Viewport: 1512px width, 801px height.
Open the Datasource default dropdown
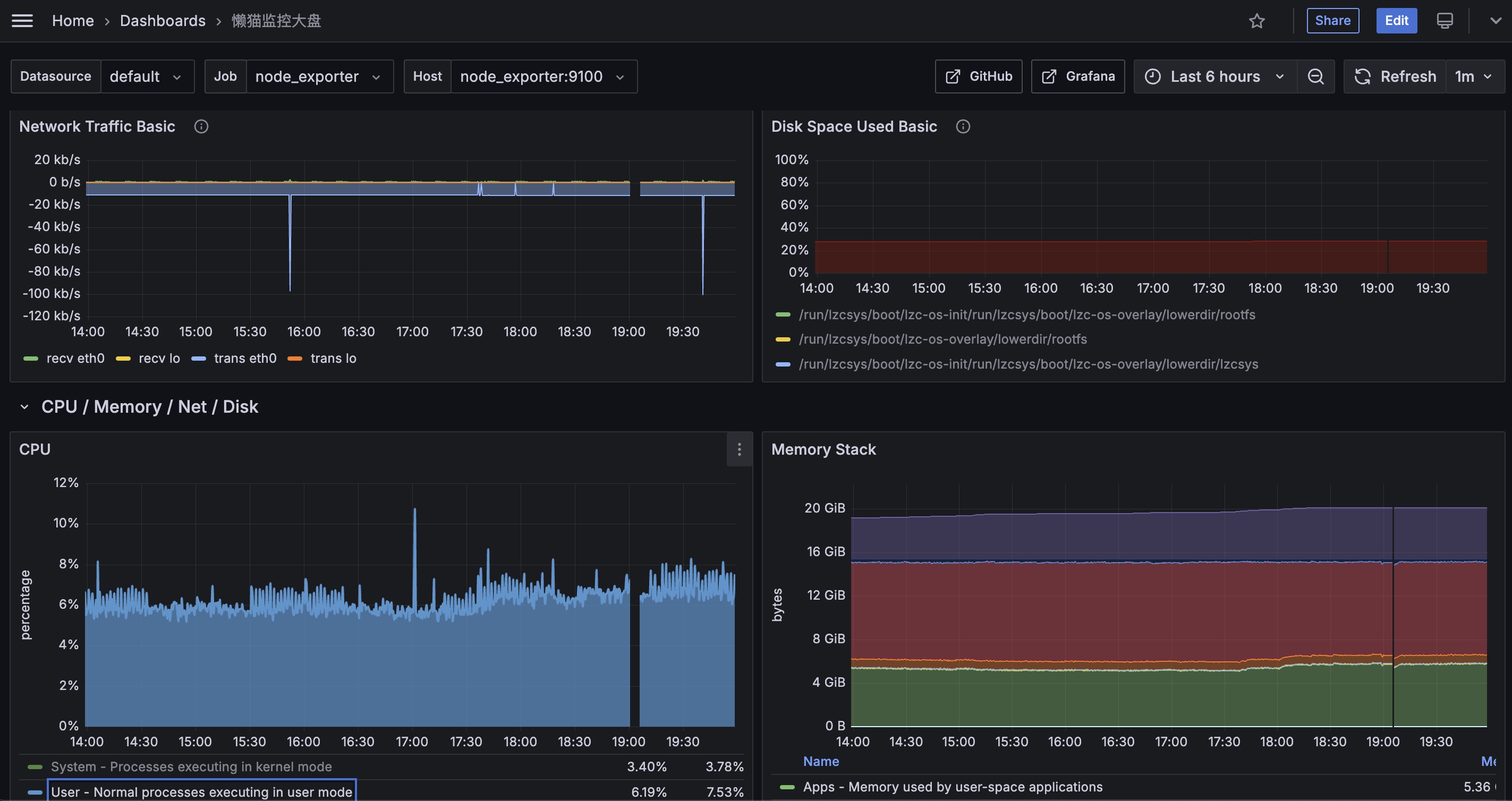[x=145, y=76]
